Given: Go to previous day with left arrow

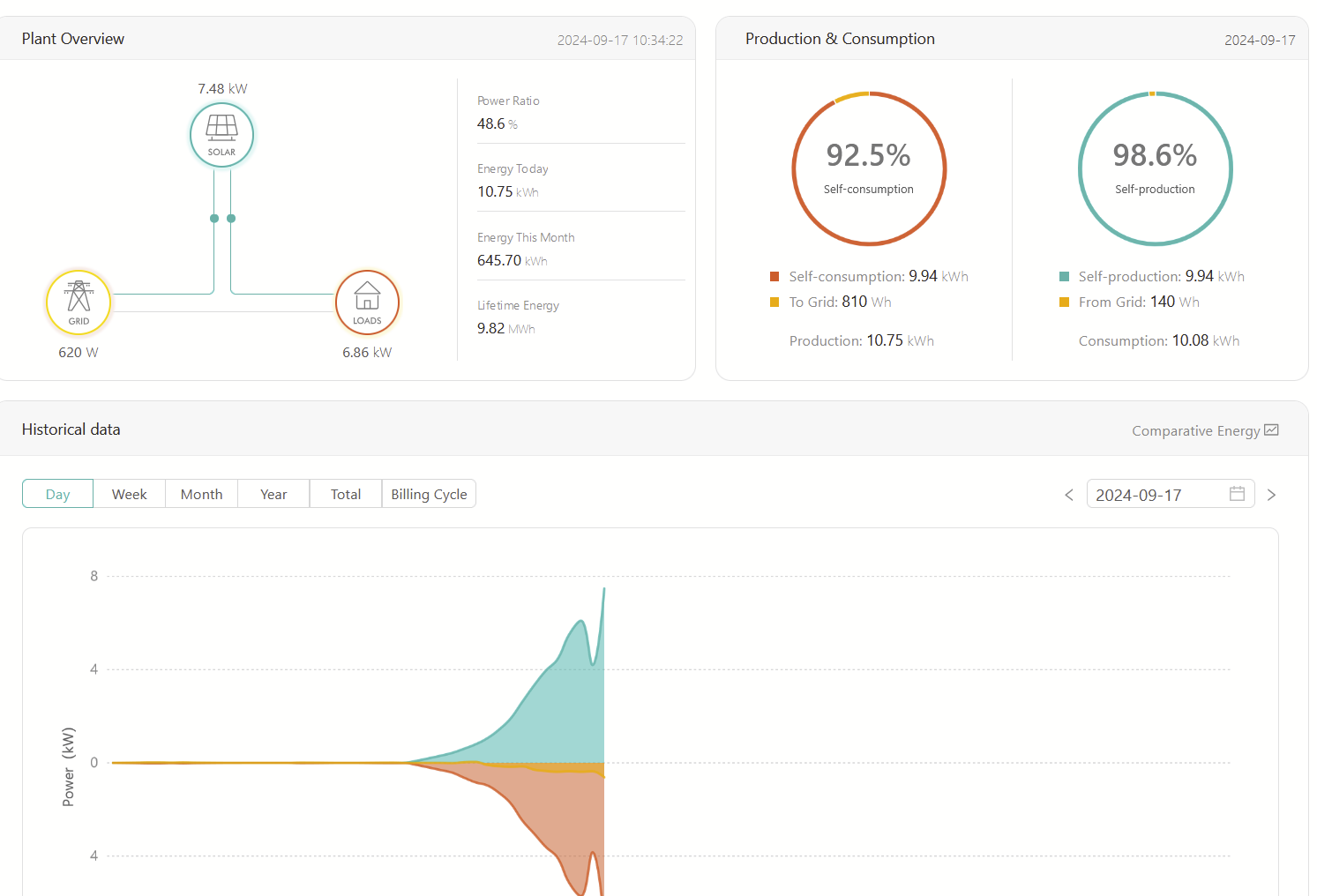Looking at the screenshot, I should tap(1069, 495).
